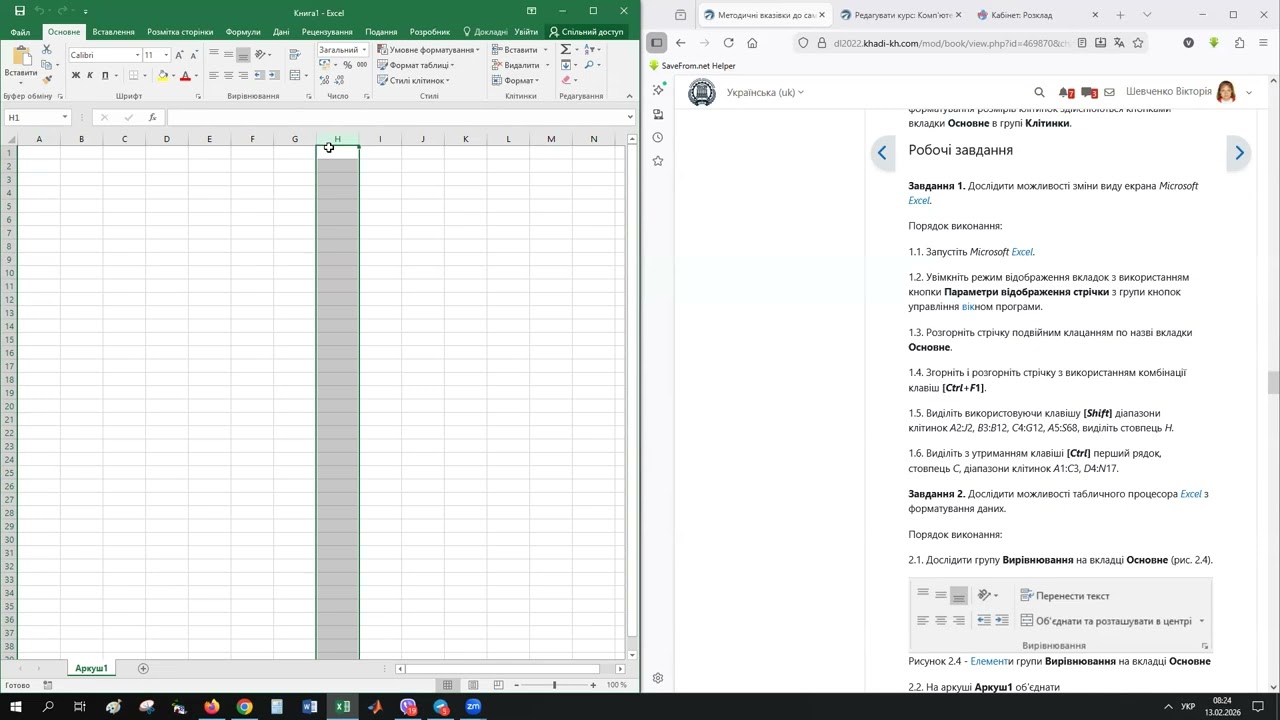The height and width of the screenshot is (720, 1280).
Task: Switch to the Дані ribbon tab
Action: point(281,32)
